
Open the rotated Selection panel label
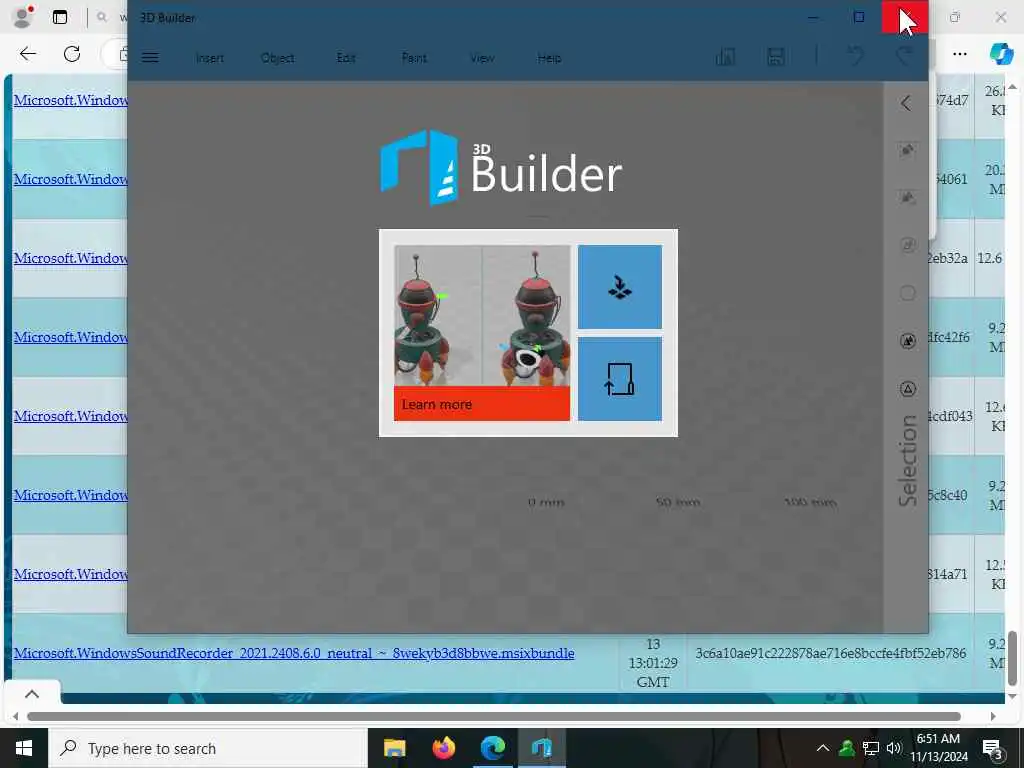tap(908, 460)
